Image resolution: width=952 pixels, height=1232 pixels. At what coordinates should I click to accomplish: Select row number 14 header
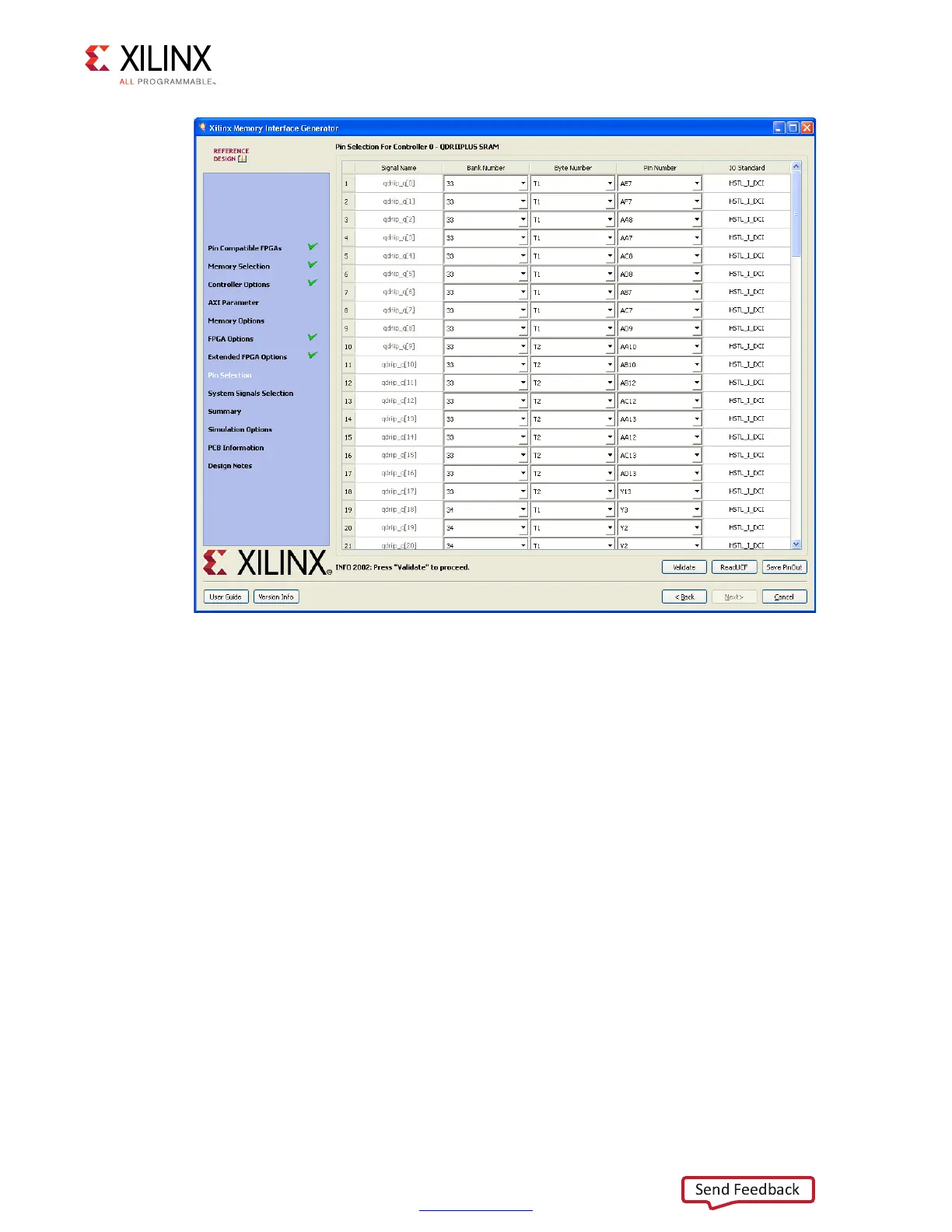(348, 419)
